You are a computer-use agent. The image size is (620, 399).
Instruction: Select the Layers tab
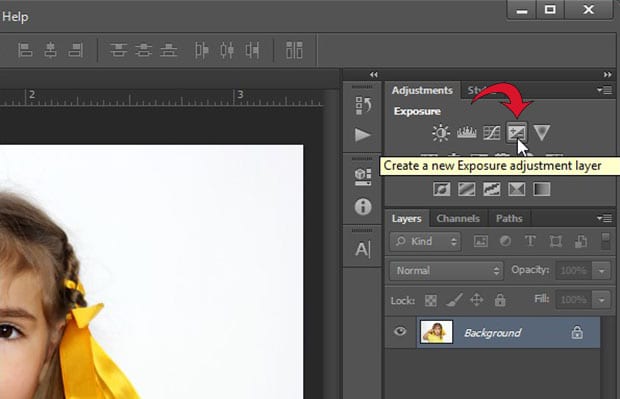click(406, 218)
